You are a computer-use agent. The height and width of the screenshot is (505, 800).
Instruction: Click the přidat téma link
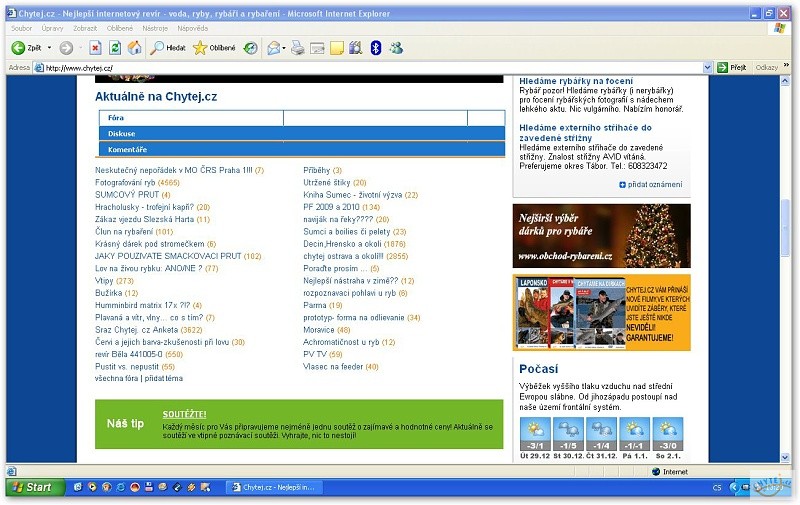click(163, 378)
